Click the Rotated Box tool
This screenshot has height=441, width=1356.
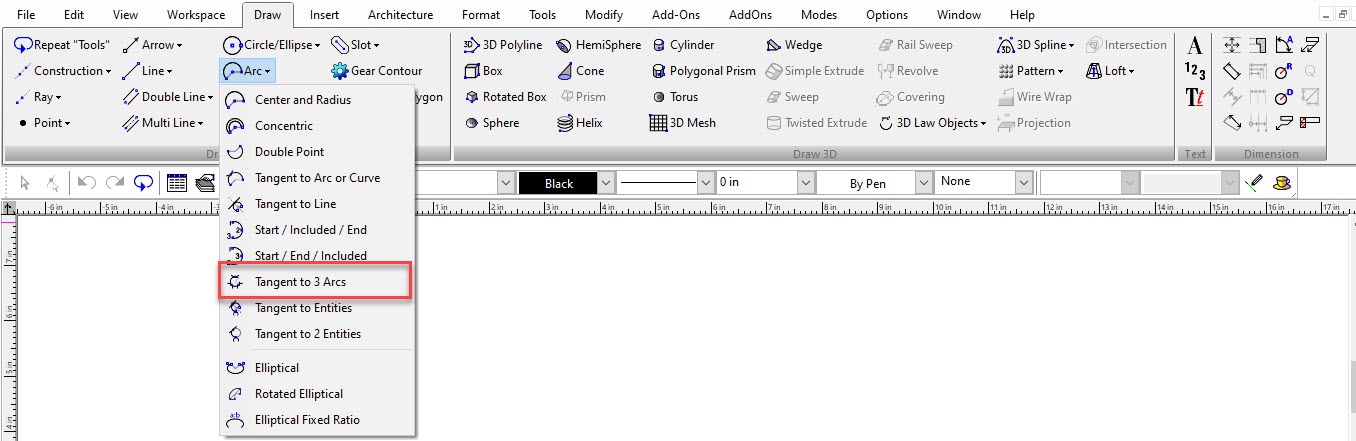coord(506,97)
